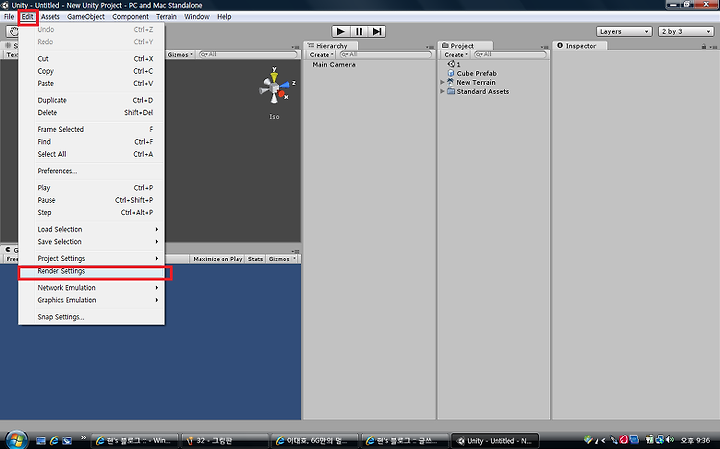Image resolution: width=720 pixels, height=449 pixels.
Task: Click the Cube Prefab icon
Action: point(451,73)
